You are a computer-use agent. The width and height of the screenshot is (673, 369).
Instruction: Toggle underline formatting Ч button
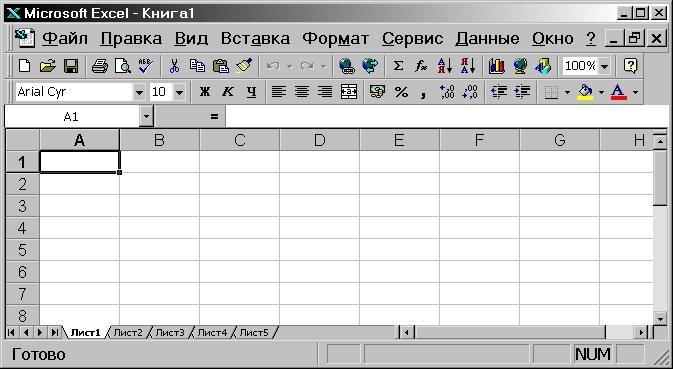tap(252, 91)
